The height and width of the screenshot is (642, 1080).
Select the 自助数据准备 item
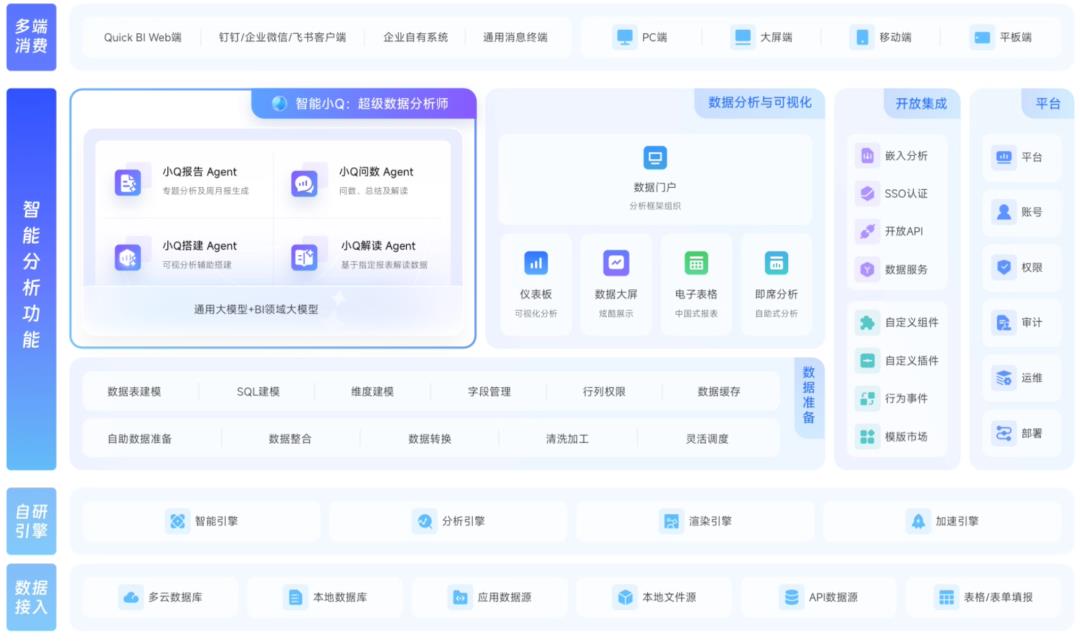click(140, 439)
